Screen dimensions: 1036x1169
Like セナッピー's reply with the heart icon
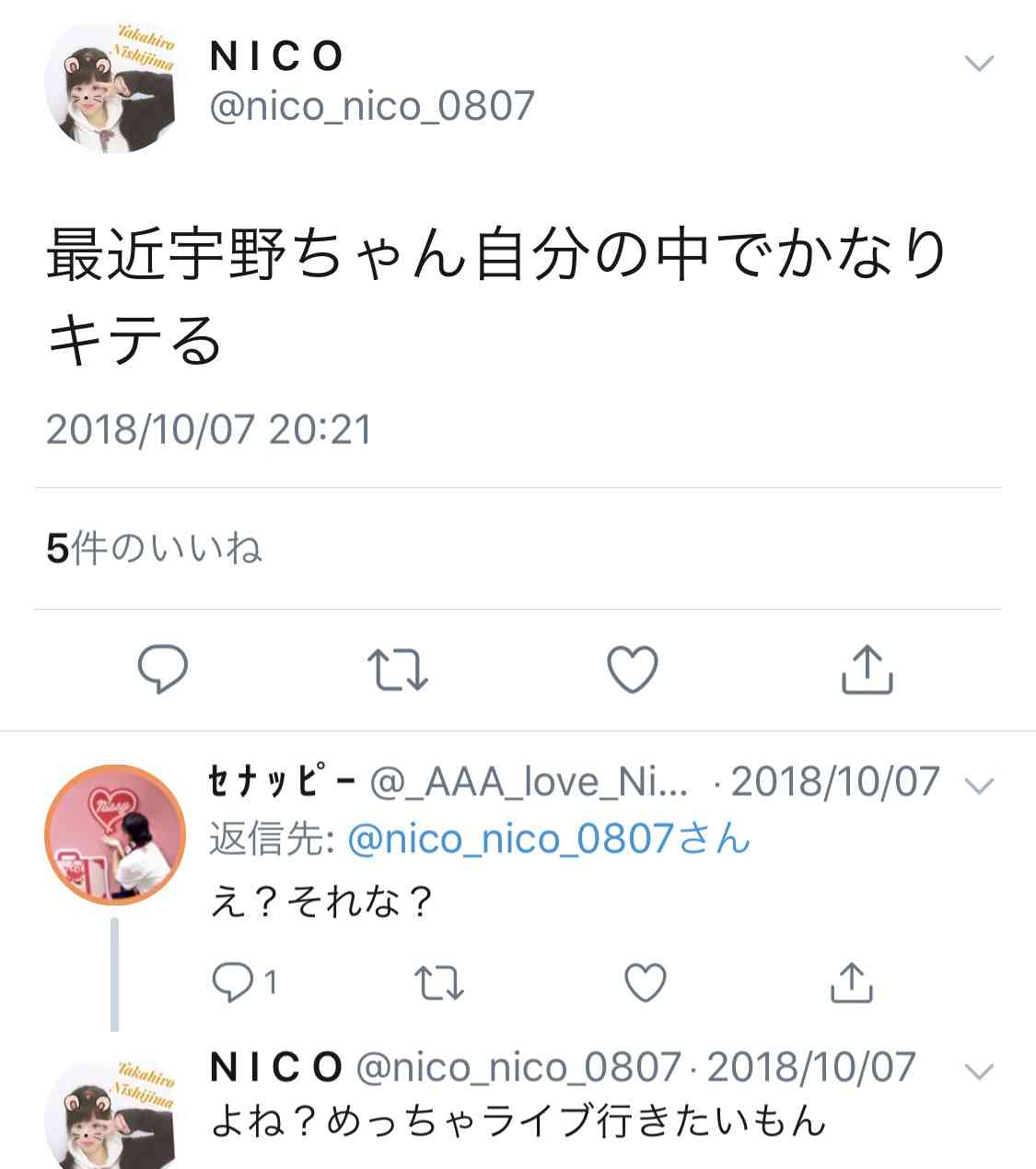pos(646,982)
